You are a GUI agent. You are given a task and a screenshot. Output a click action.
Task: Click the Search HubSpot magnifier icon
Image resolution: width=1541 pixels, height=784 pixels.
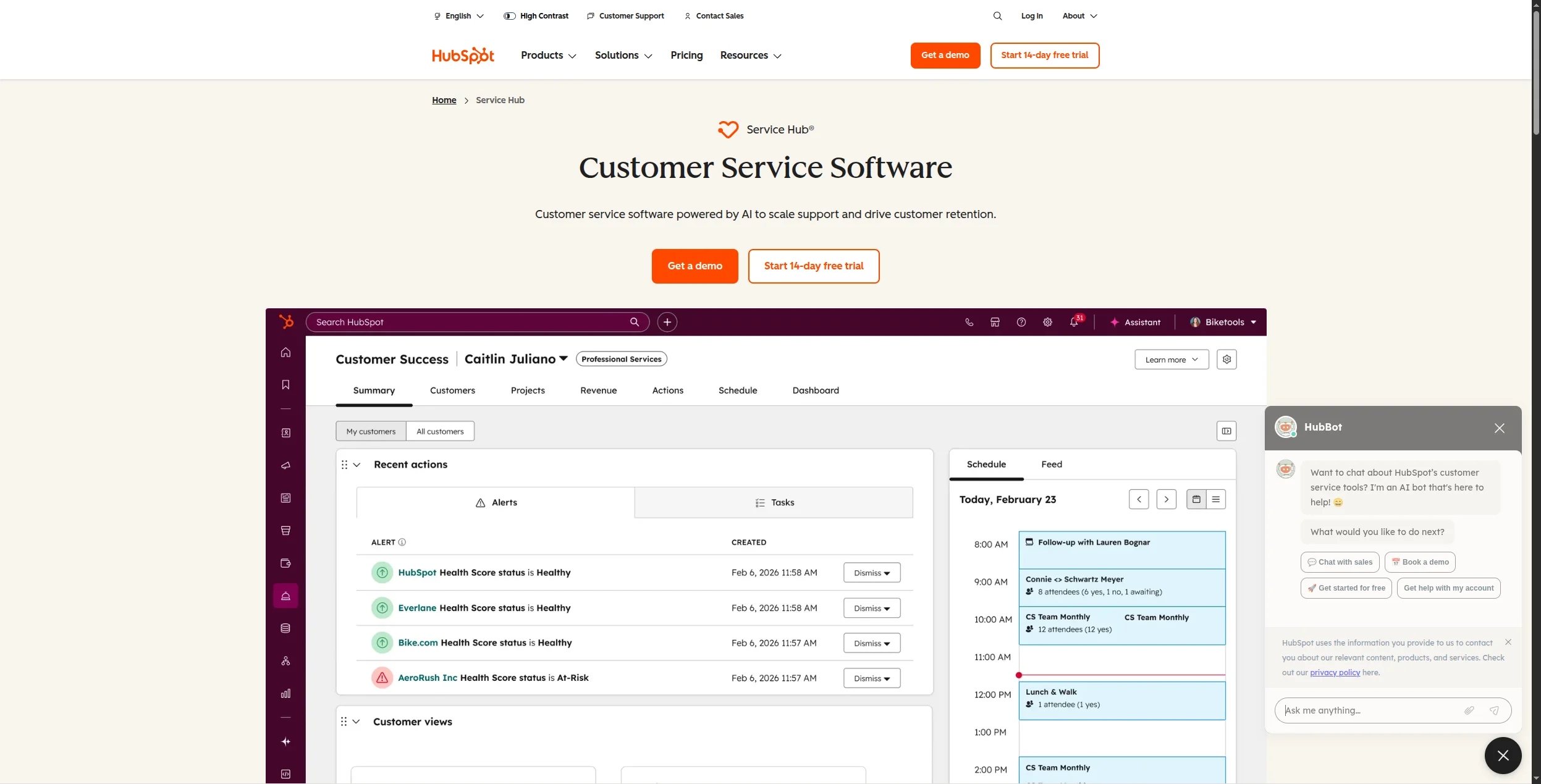tap(635, 322)
